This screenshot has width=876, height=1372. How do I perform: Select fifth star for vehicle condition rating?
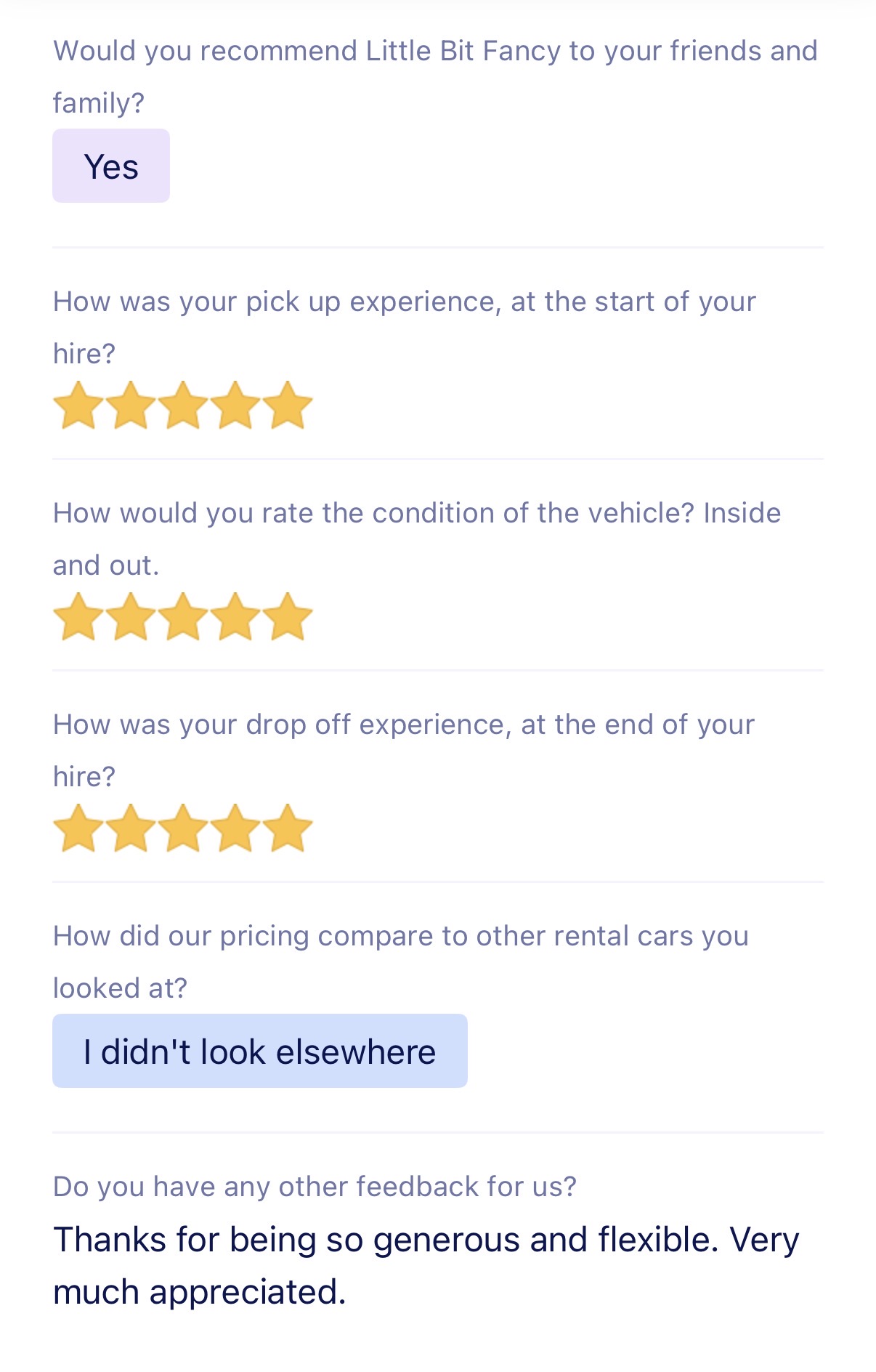pyautogui.click(x=288, y=617)
